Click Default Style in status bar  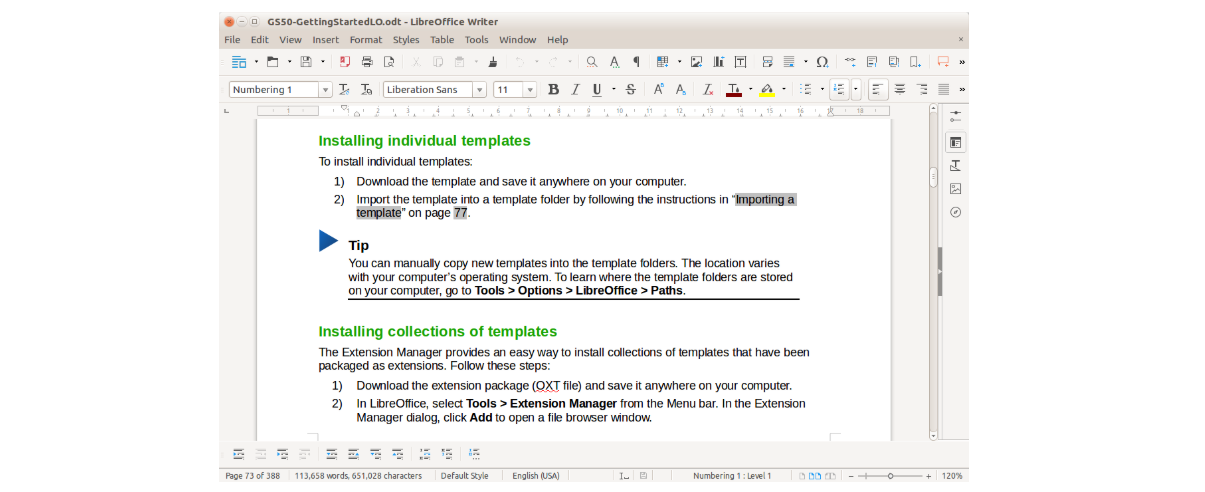464,476
